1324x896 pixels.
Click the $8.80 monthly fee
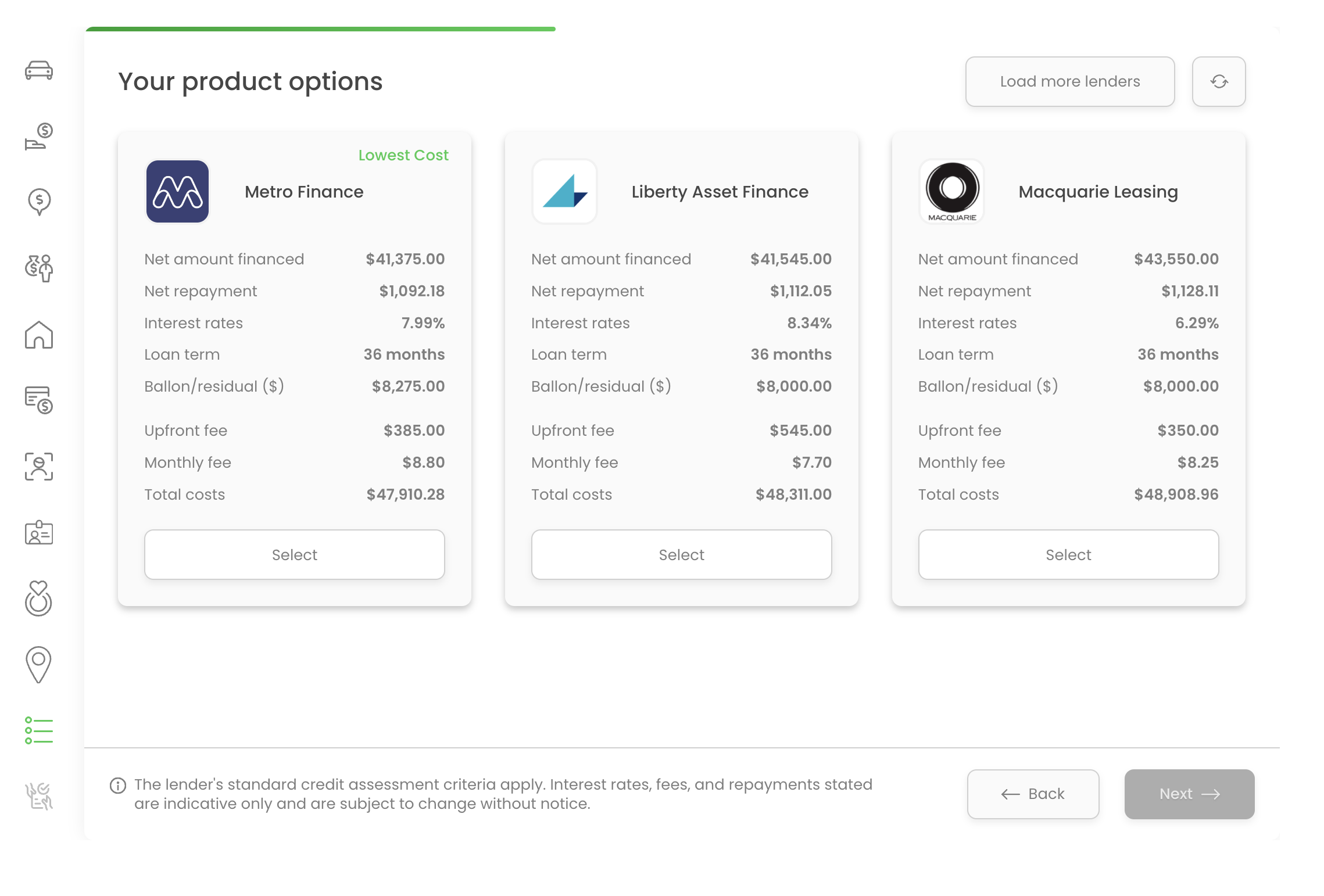(x=423, y=463)
